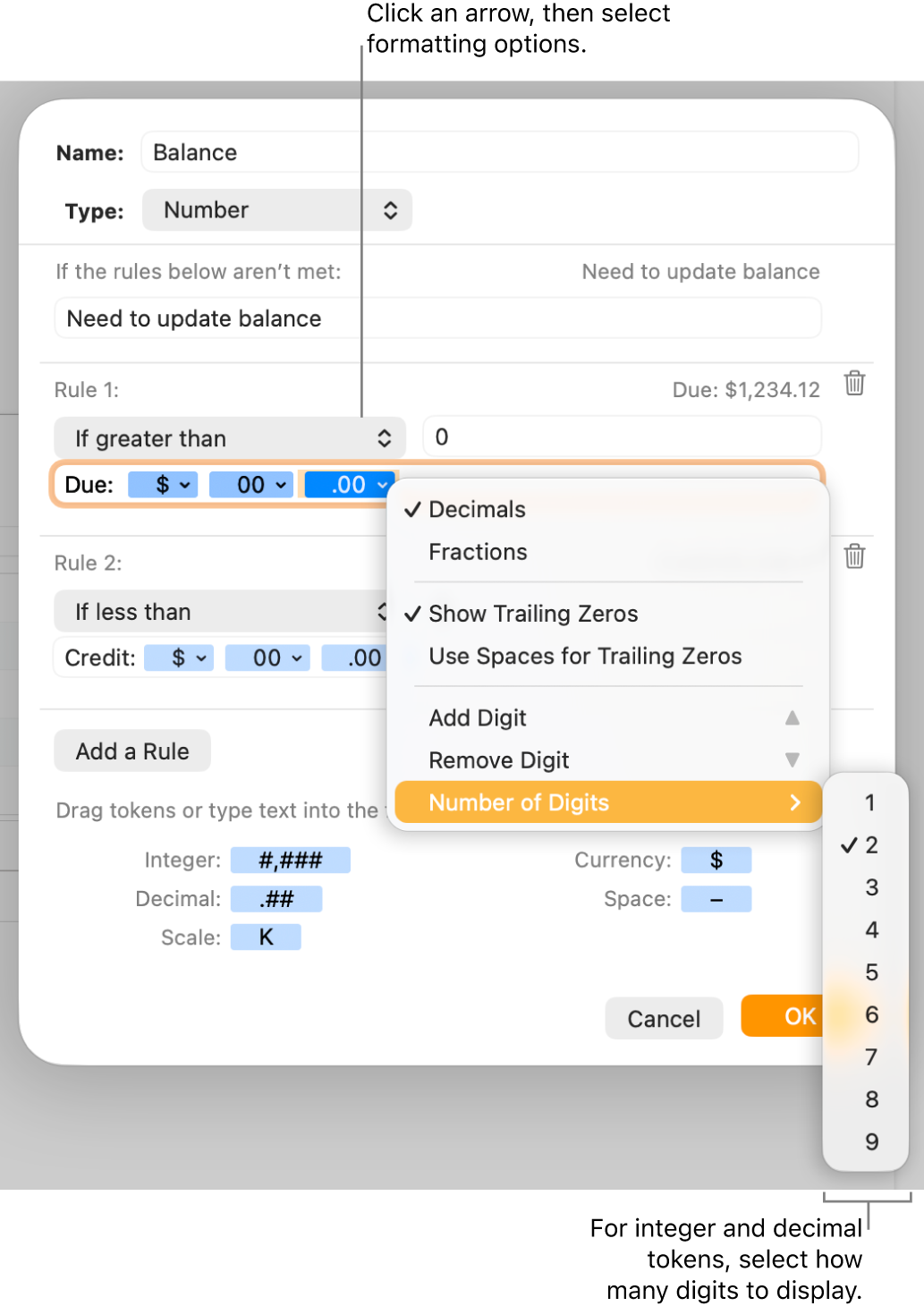Click the Scale K token

pyautogui.click(x=266, y=937)
